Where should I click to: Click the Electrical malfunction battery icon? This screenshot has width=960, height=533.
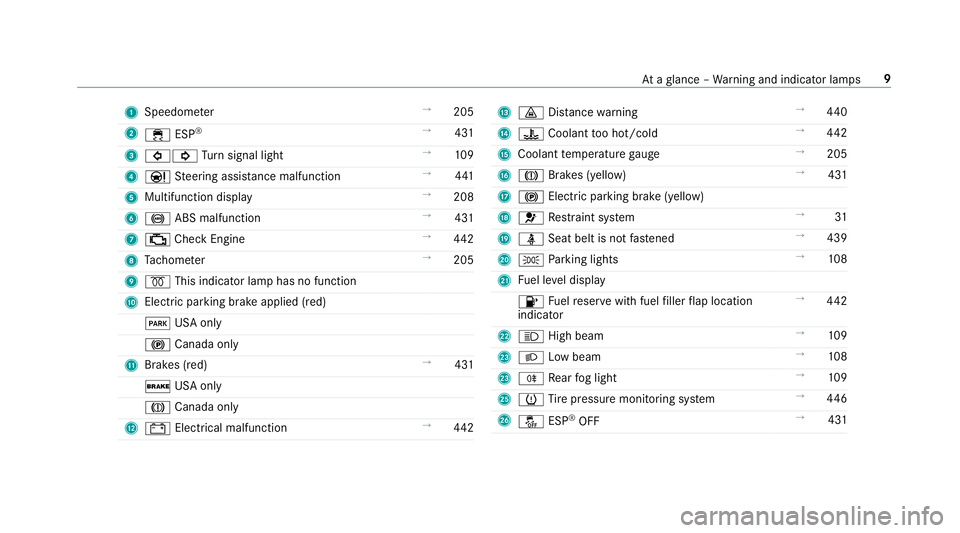click(x=157, y=428)
